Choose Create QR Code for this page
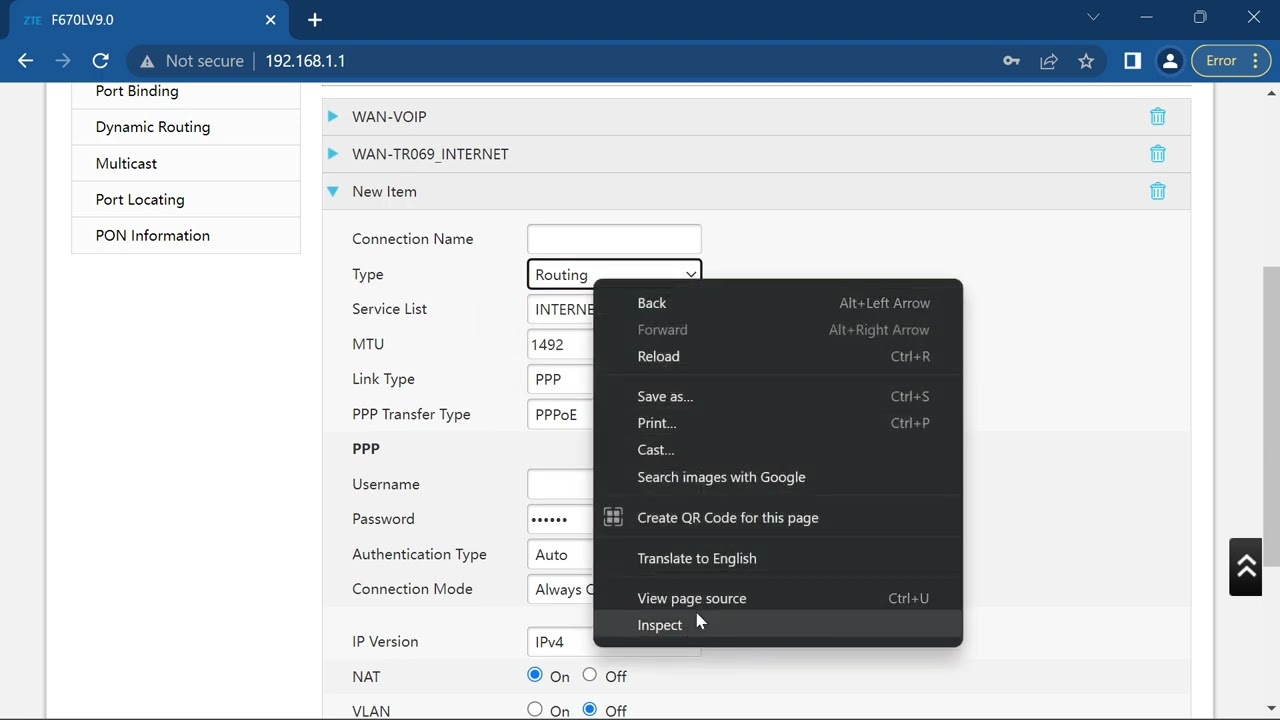The image size is (1280, 720). tap(778, 518)
